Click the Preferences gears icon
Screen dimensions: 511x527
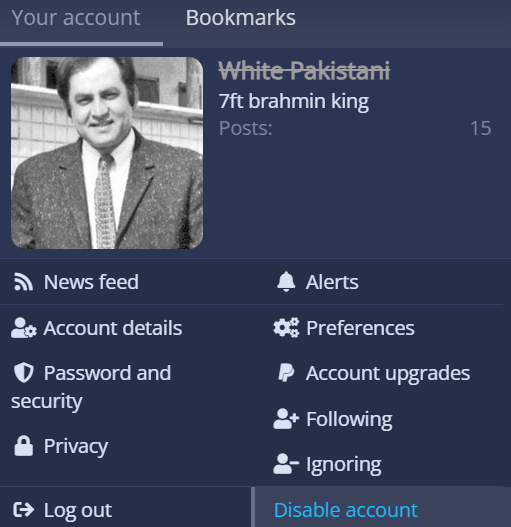pos(286,327)
